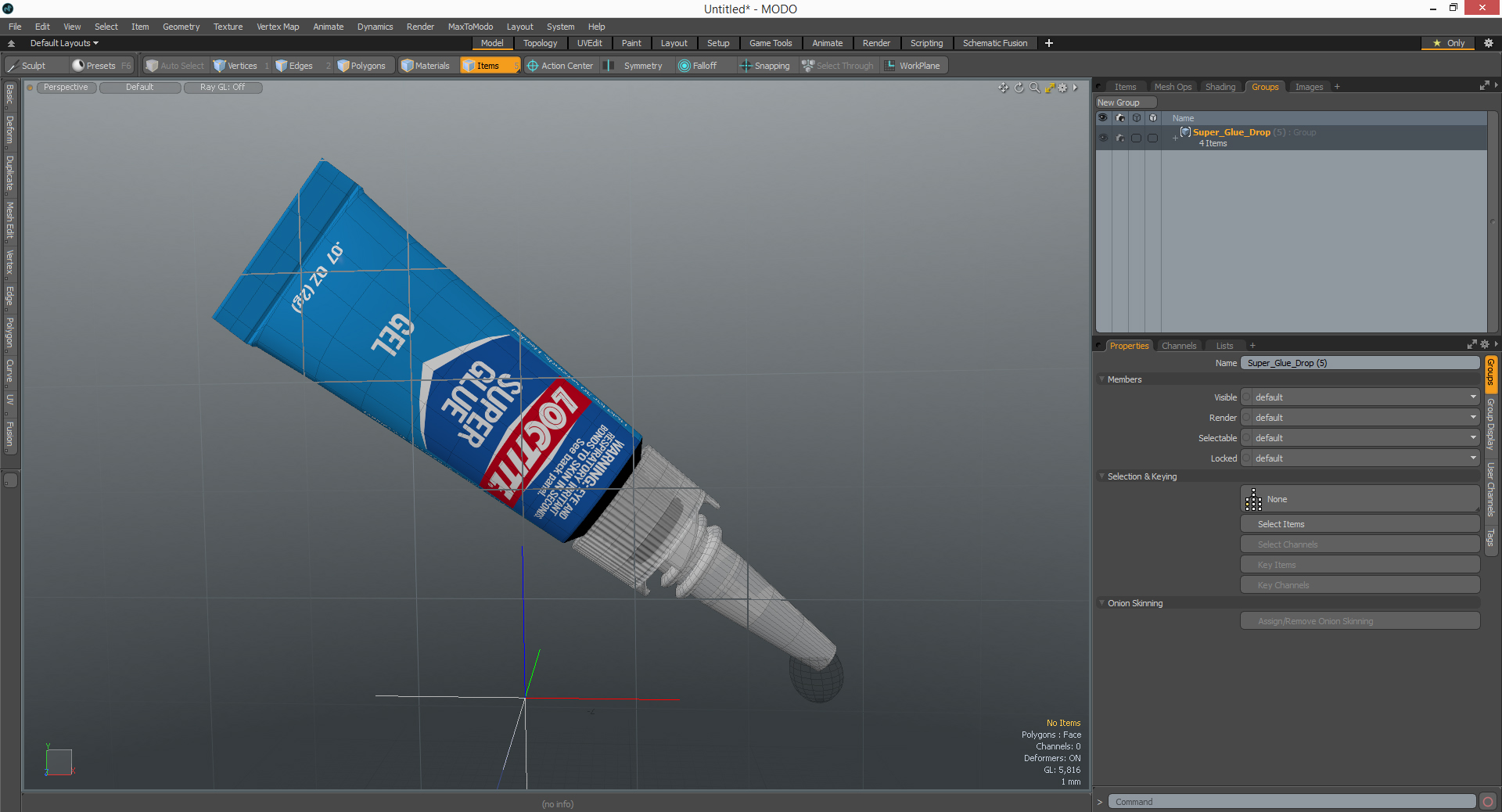1502x812 pixels.
Task: Open the layout settings gear at top right
Action: [1488, 43]
